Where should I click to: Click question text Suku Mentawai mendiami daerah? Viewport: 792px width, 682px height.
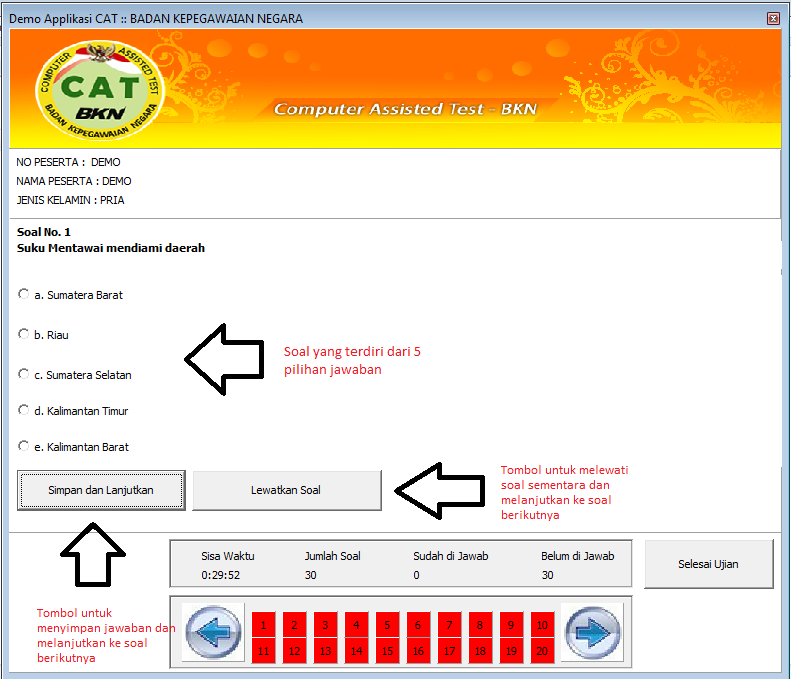(111, 248)
